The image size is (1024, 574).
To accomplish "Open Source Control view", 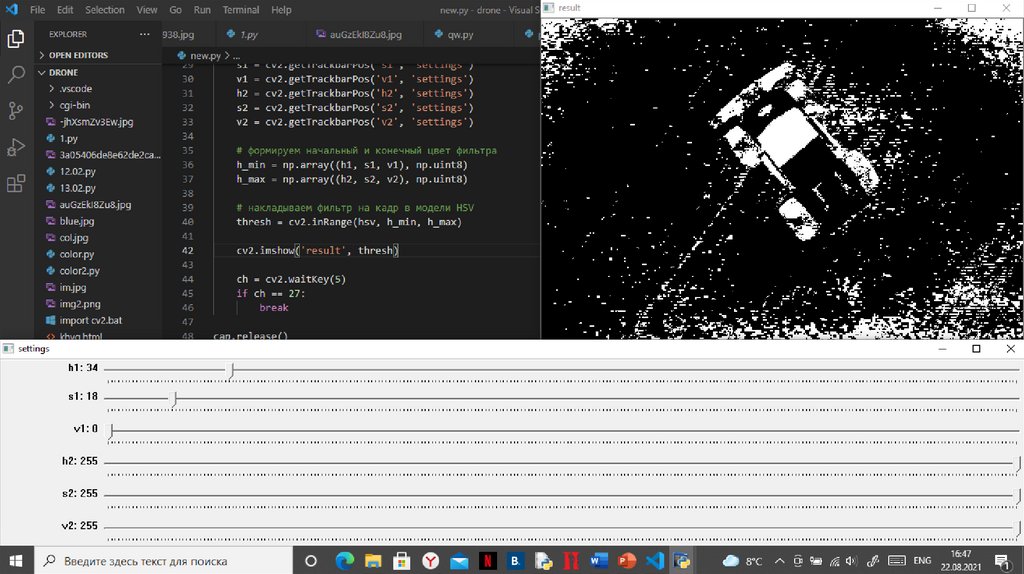I will [x=16, y=111].
